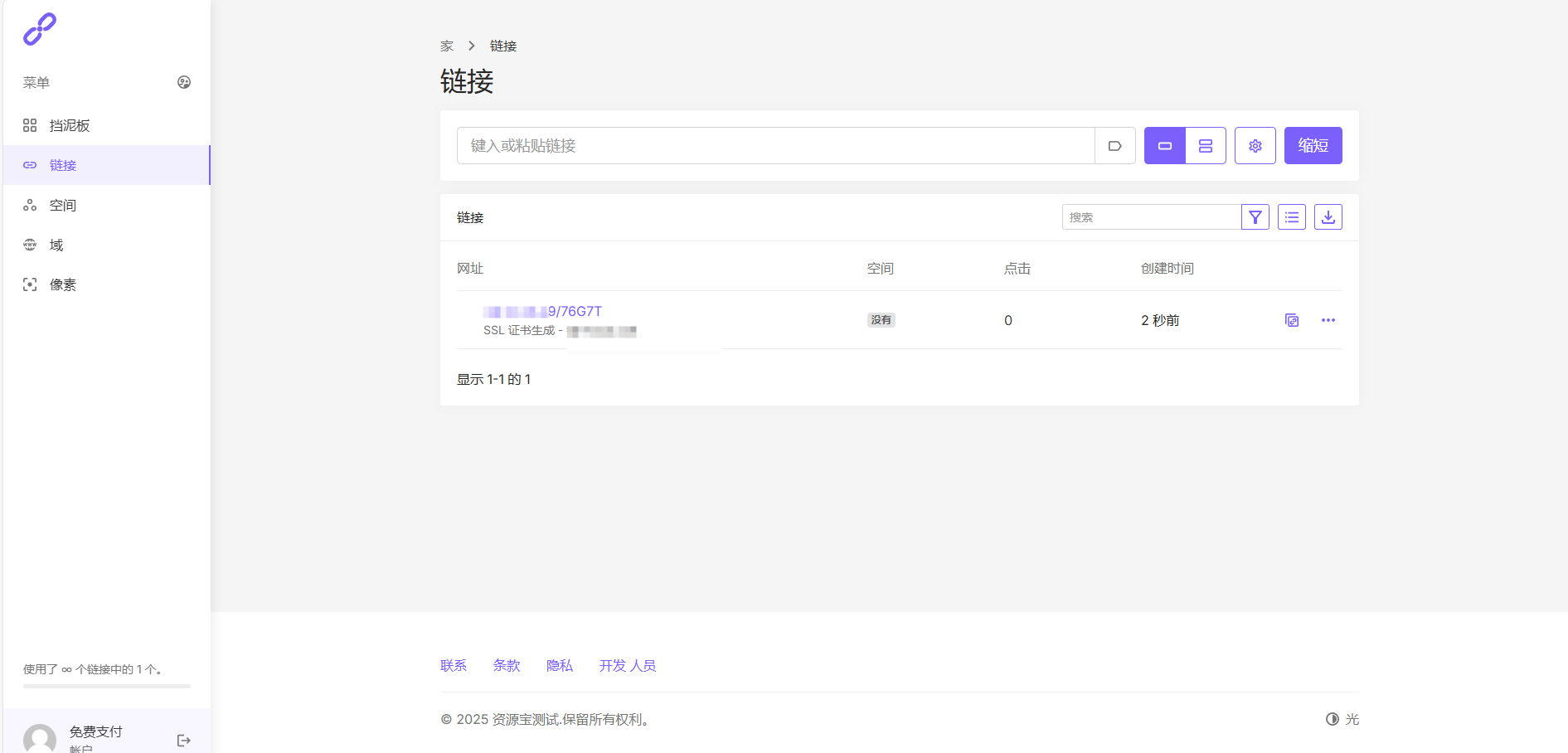Click the 网址 column header
Image resolution: width=1568 pixels, height=753 pixels.
pos(470,269)
